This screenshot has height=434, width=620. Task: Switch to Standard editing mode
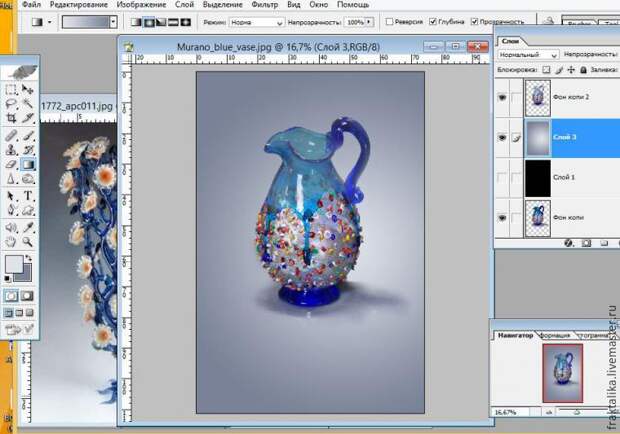pos(11,296)
